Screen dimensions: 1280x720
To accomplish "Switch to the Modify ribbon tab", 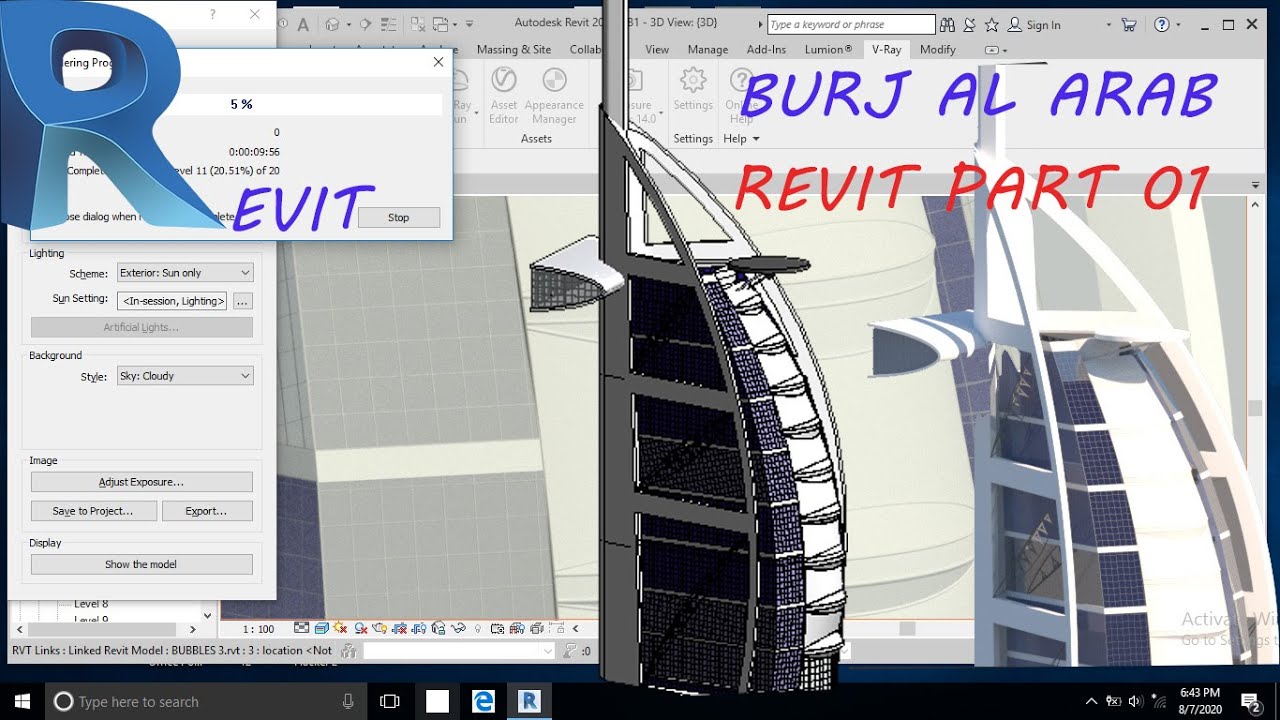I will pyautogui.click(x=938, y=49).
